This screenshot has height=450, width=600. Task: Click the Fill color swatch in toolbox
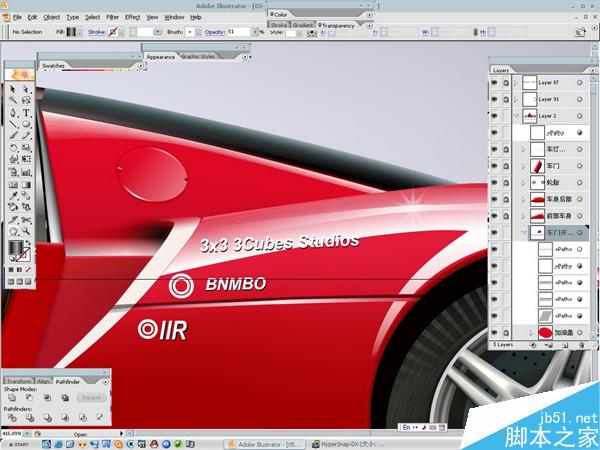pyautogui.click(x=15, y=246)
